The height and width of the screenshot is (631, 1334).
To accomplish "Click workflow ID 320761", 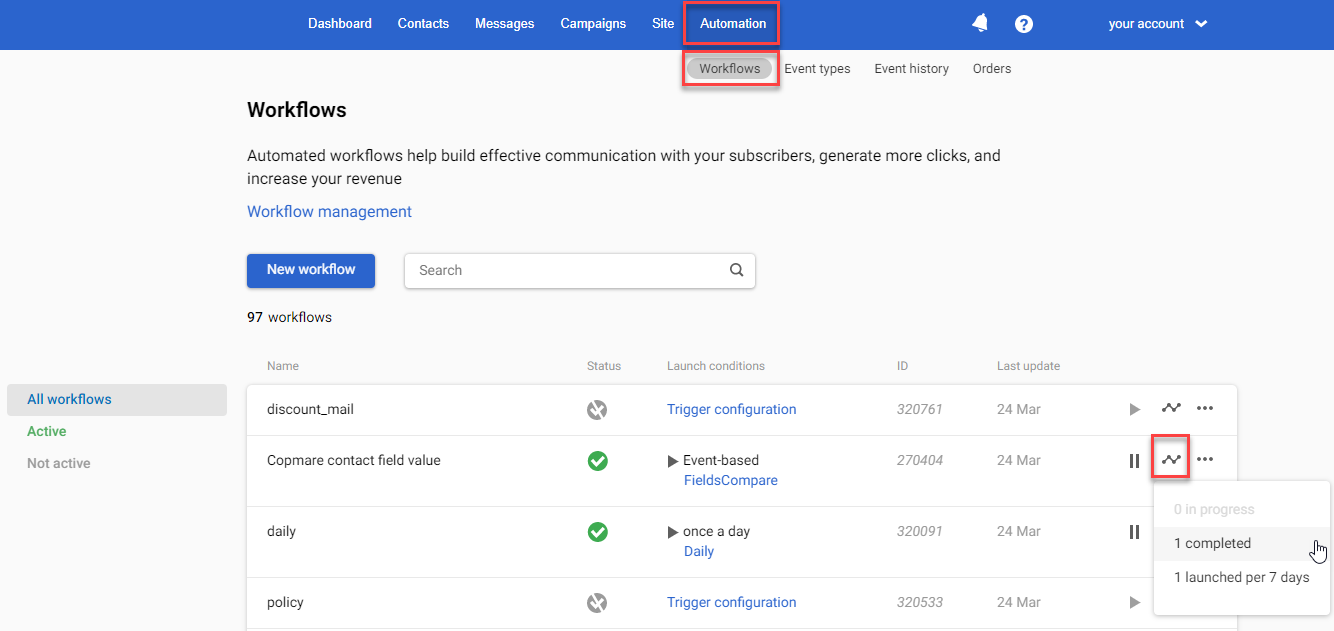I will coord(920,409).
